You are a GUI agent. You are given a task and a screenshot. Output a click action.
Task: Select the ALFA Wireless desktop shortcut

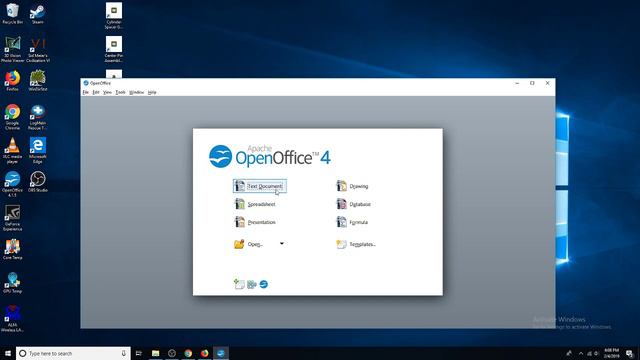point(13,319)
